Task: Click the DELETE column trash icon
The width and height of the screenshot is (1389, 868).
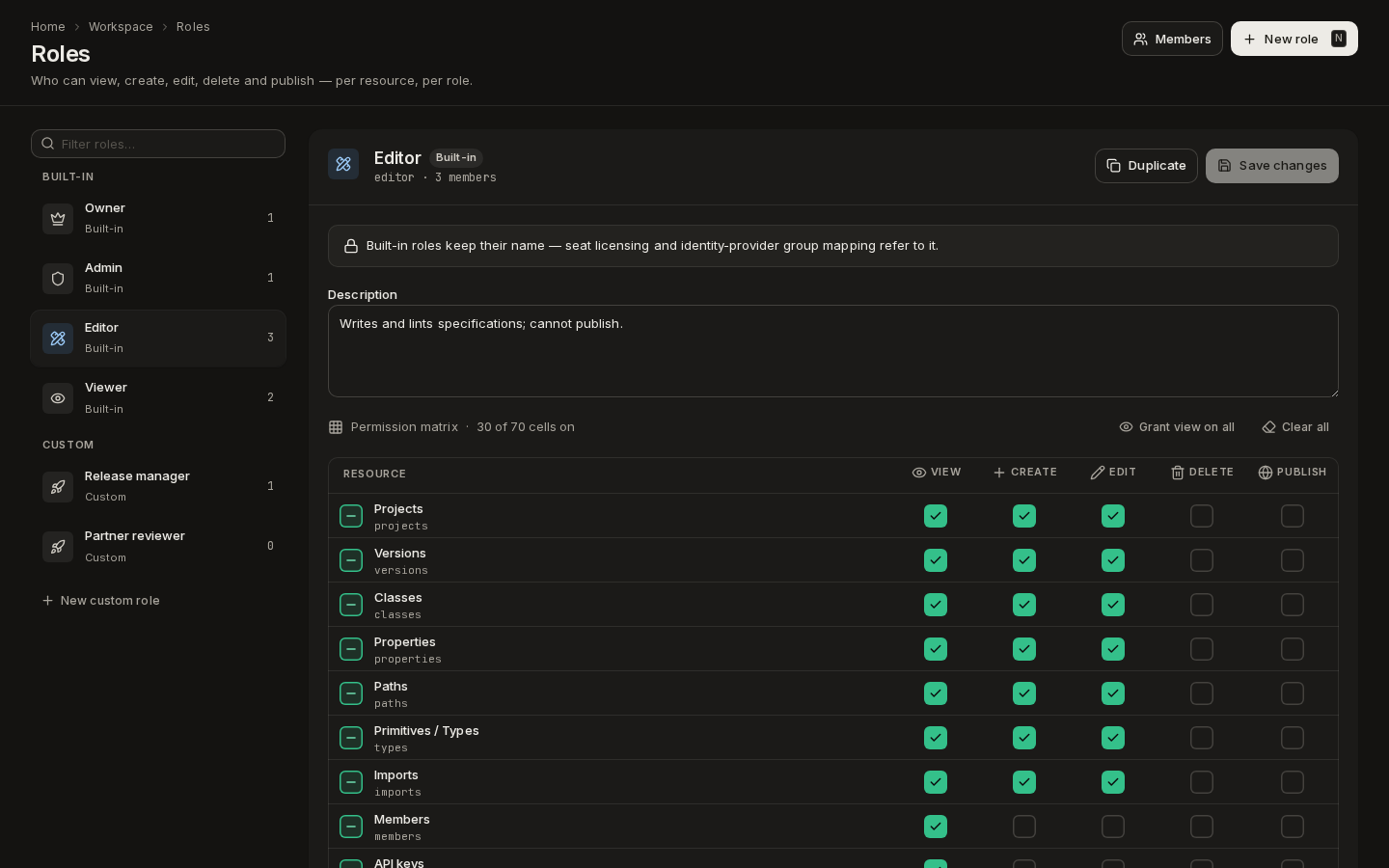Action: pyautogui.click(x=1178, y=473)
